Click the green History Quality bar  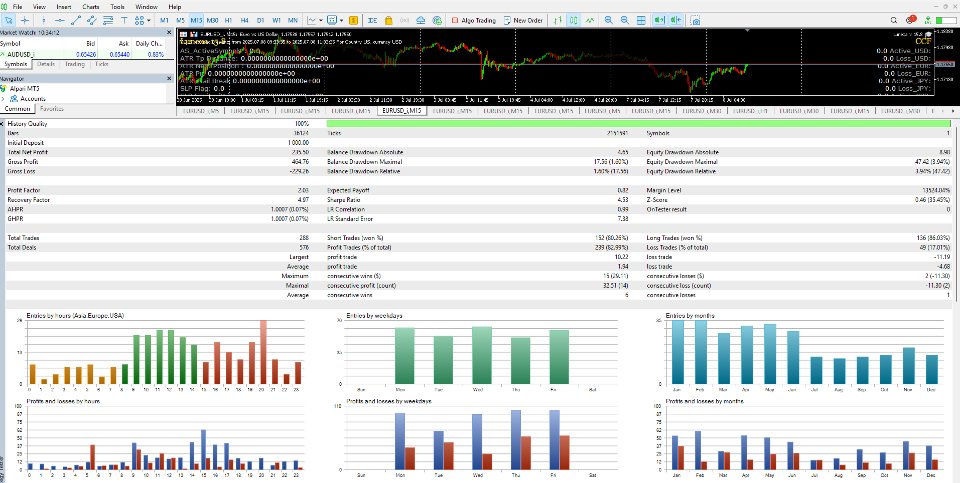[639, 124]
